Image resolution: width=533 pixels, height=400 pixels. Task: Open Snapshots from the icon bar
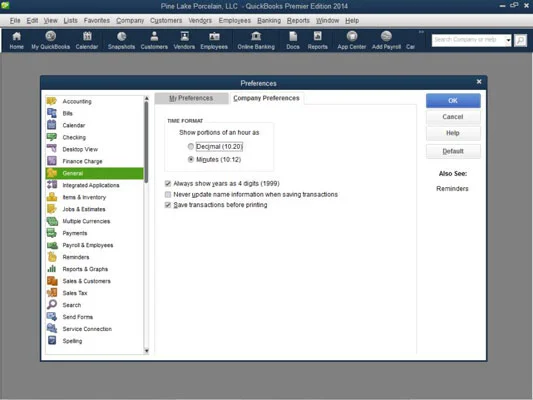pos(121,40)
